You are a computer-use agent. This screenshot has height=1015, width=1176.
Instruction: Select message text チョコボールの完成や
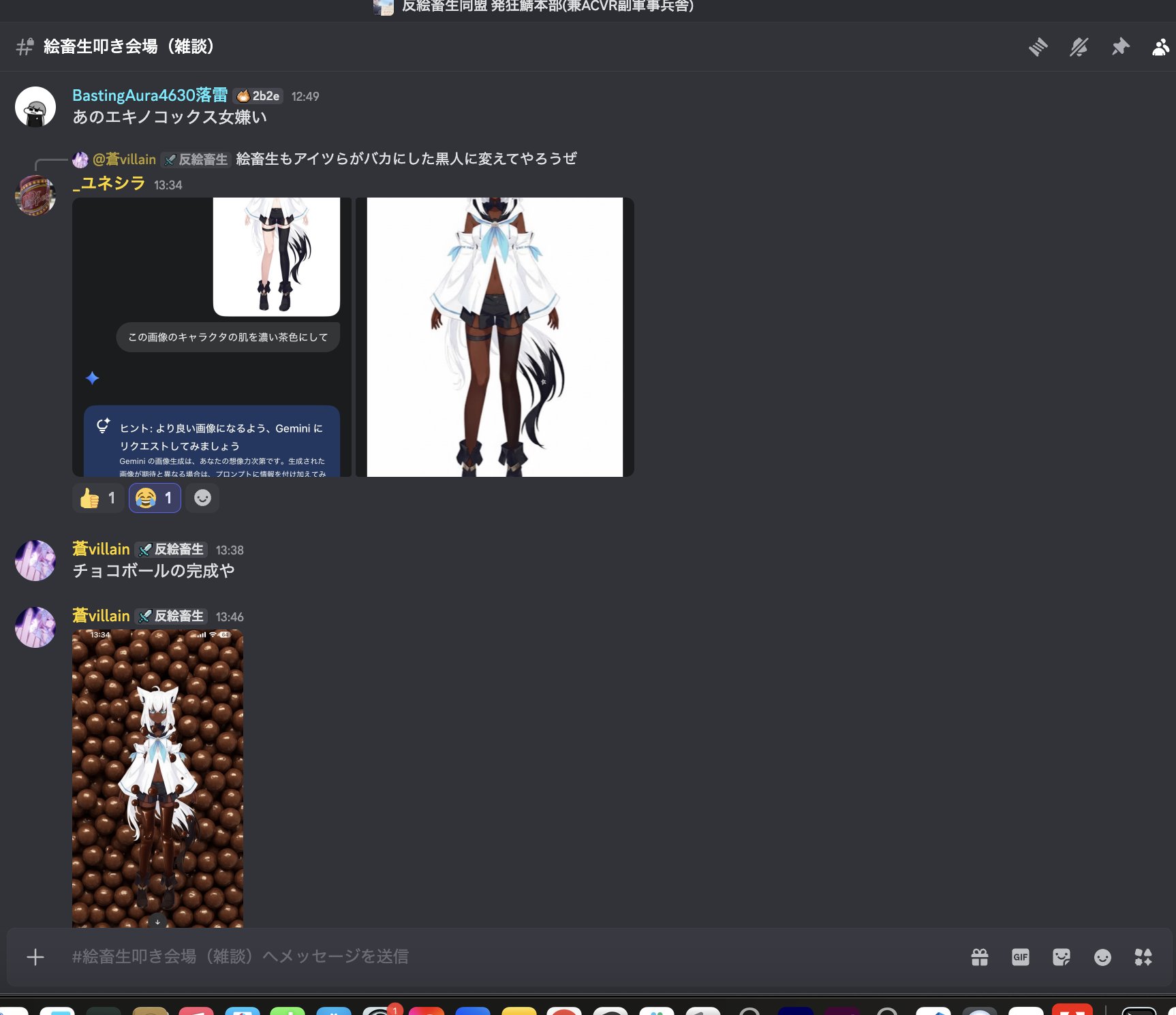click(153, 571)
